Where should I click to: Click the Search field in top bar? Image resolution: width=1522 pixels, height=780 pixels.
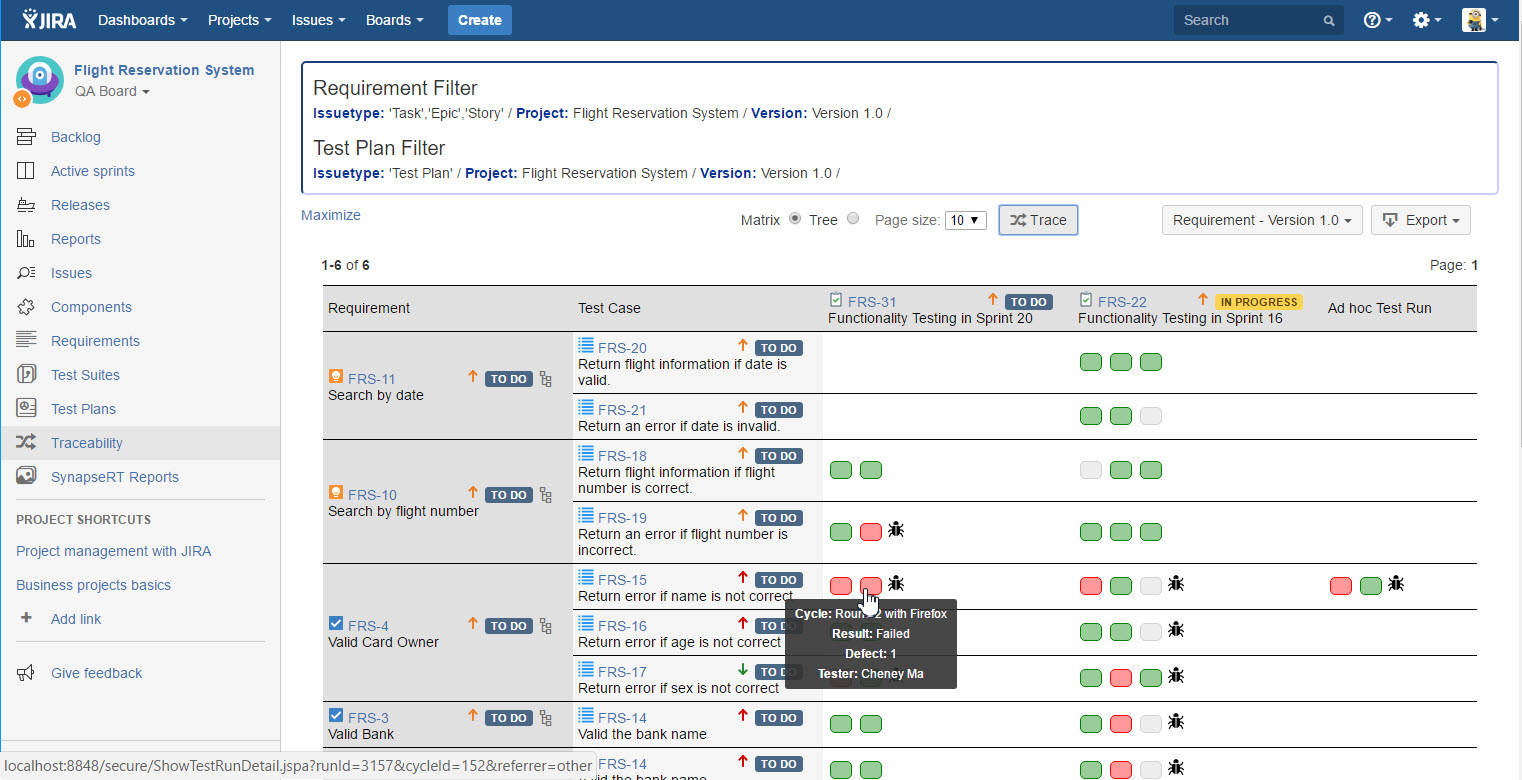[x=1250, y=20]
